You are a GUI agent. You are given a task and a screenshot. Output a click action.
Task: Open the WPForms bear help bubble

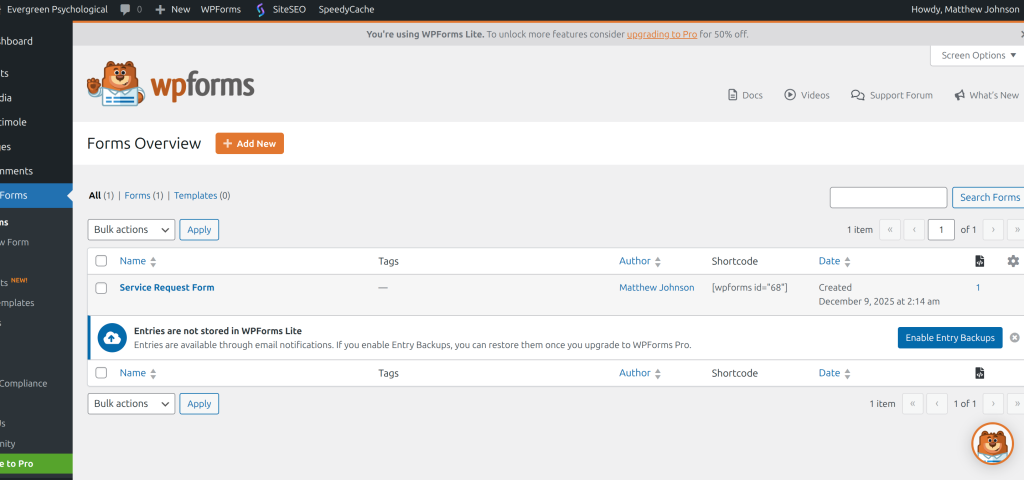pos(993,444)
